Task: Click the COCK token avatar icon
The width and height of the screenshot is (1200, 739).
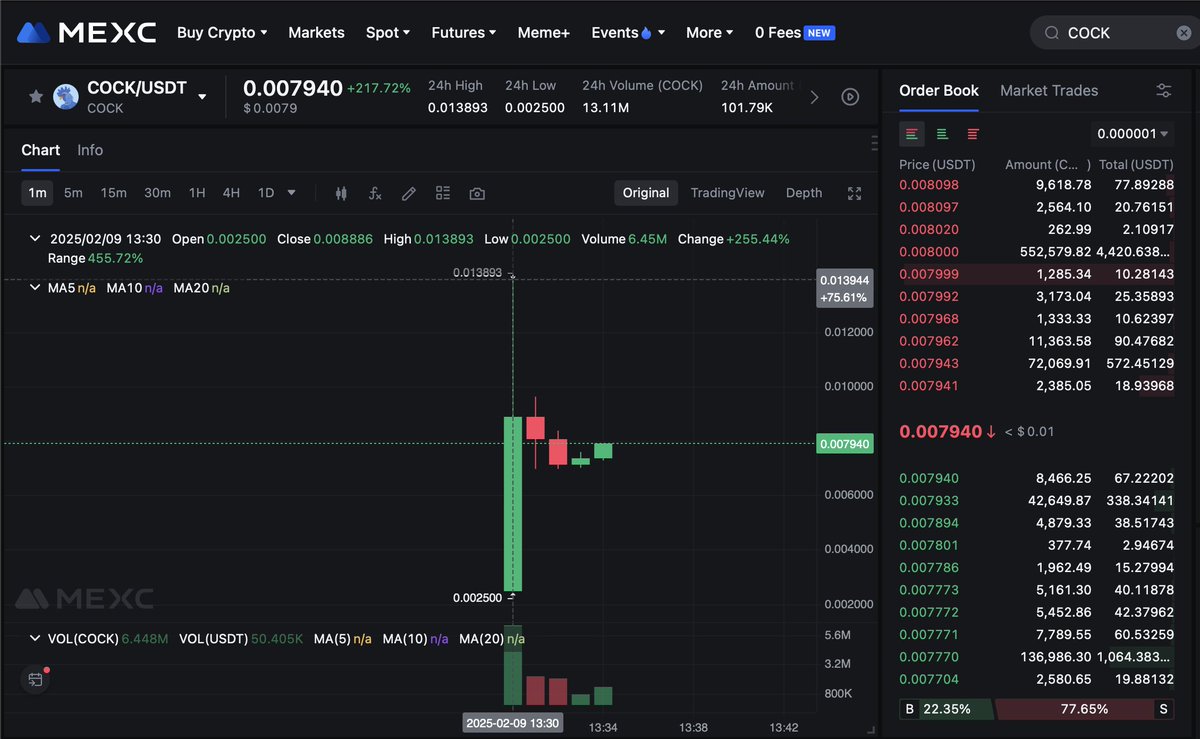Action: [66, 97]
